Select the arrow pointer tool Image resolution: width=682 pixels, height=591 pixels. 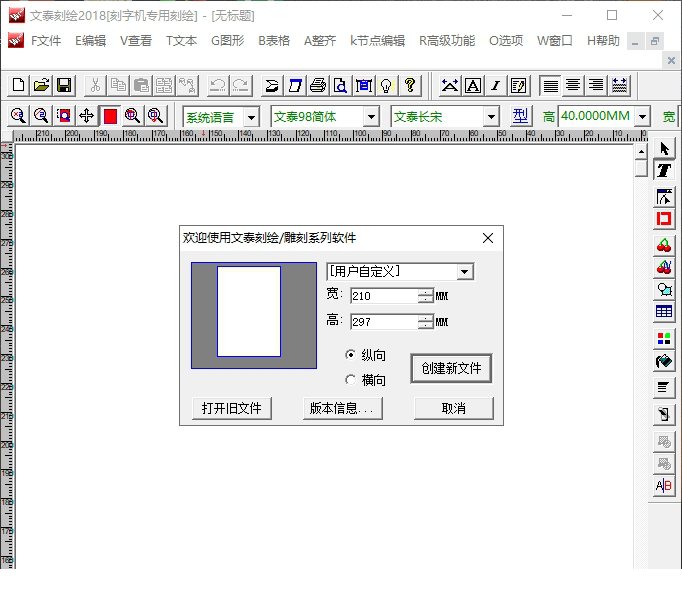(x=664, y=149)
